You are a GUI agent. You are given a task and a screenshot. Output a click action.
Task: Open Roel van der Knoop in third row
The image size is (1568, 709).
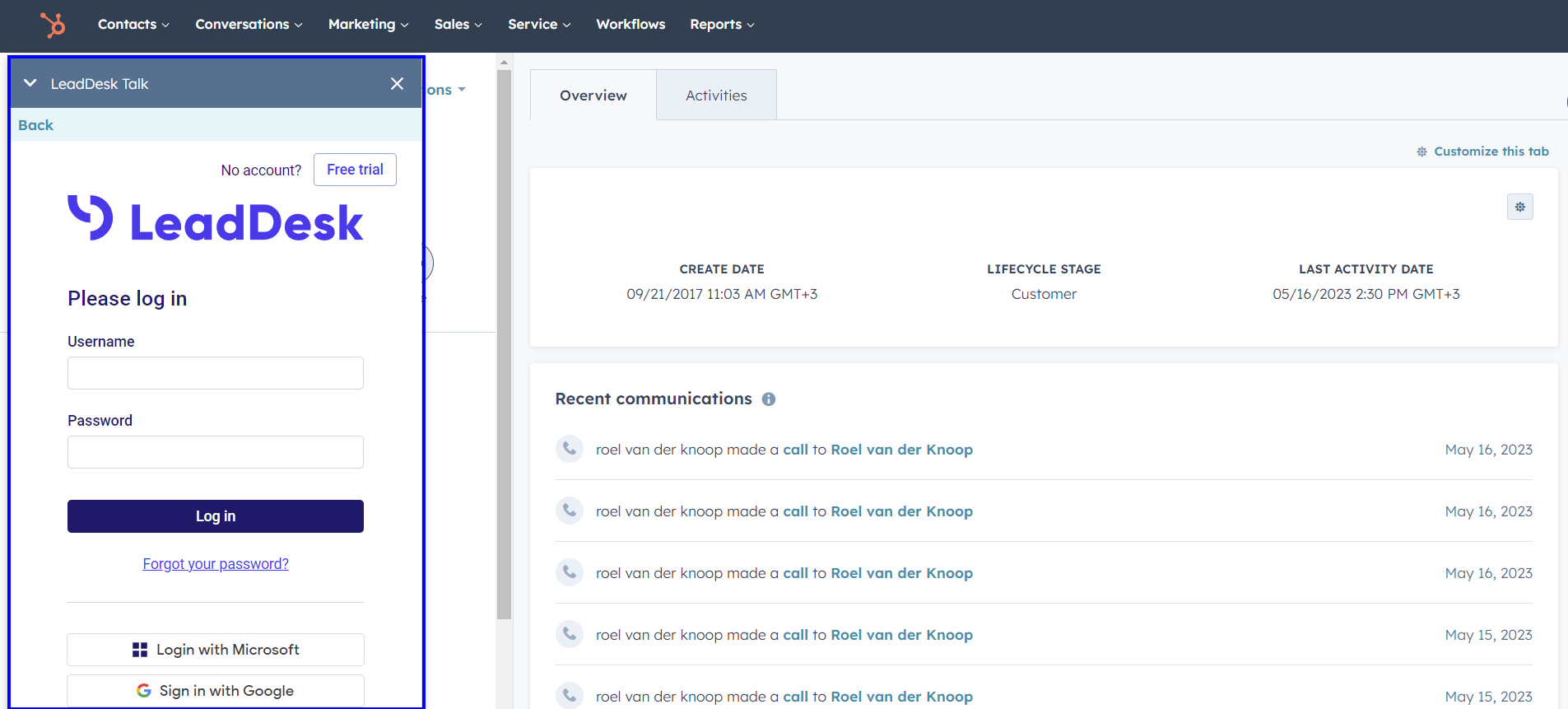tap(902, 573)
